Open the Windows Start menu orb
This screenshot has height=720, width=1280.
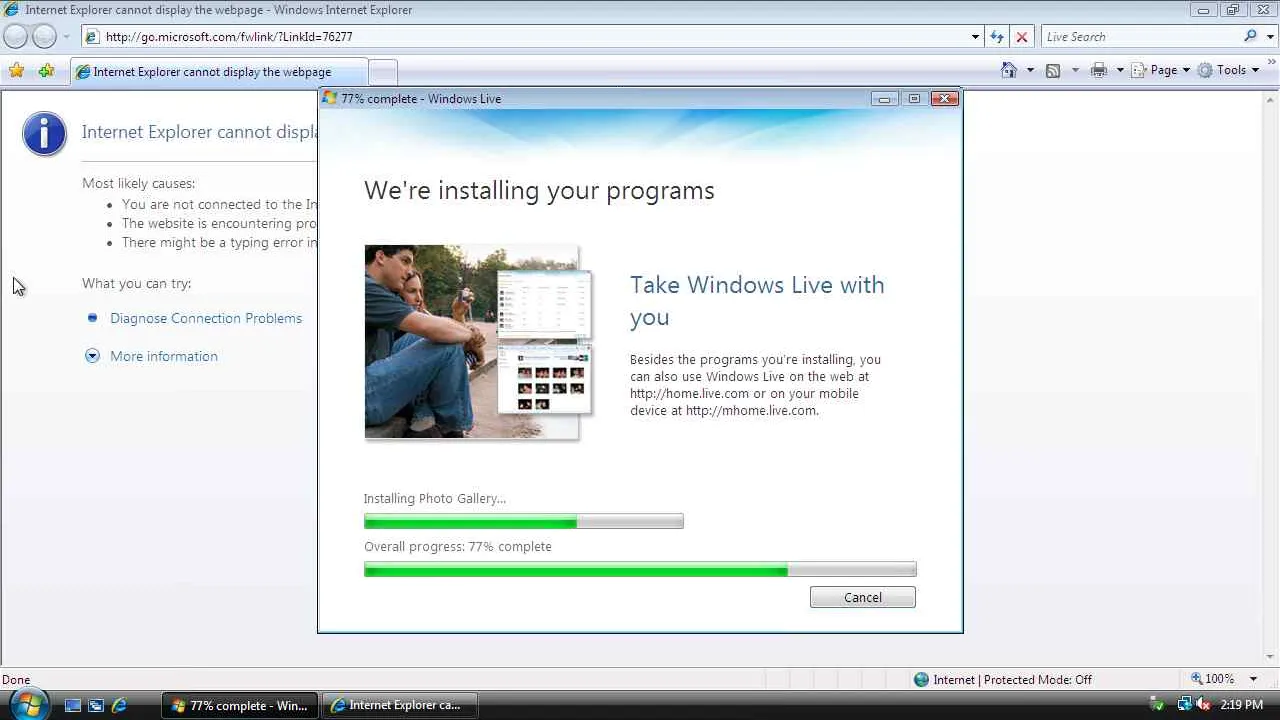tap(27, 704)
